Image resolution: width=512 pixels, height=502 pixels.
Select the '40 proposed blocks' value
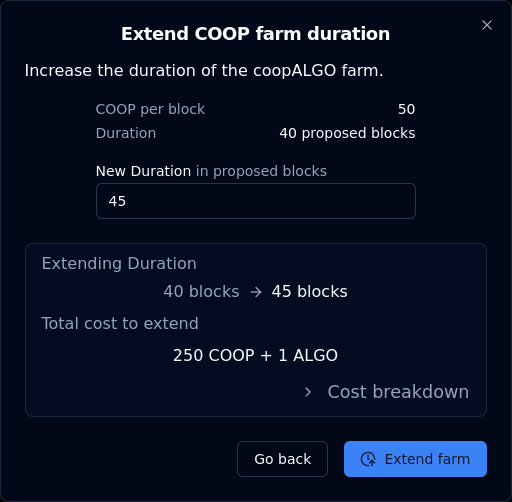pos(347,133)
